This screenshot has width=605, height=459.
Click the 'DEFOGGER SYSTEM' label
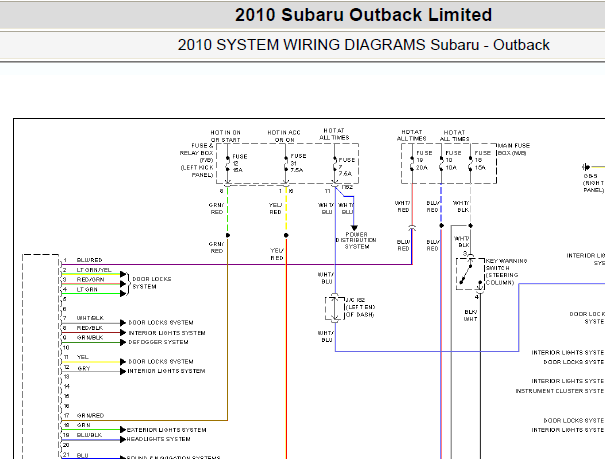(158, 342)
